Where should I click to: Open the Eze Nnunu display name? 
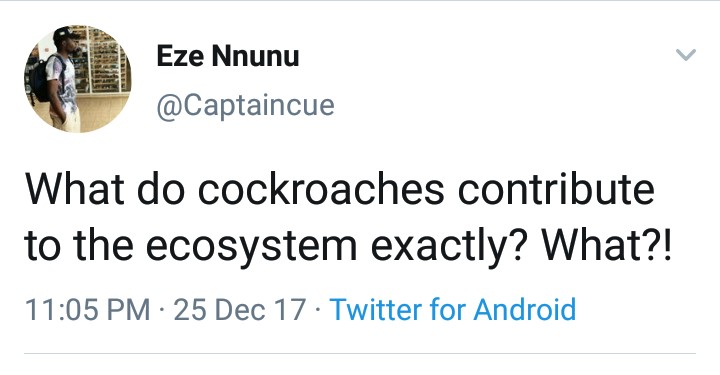pyautogui.click(x=228, y=56)
